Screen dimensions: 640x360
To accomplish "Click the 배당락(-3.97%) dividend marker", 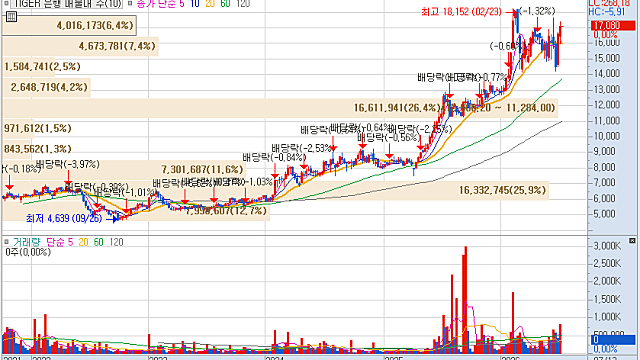I will (67, 164).
